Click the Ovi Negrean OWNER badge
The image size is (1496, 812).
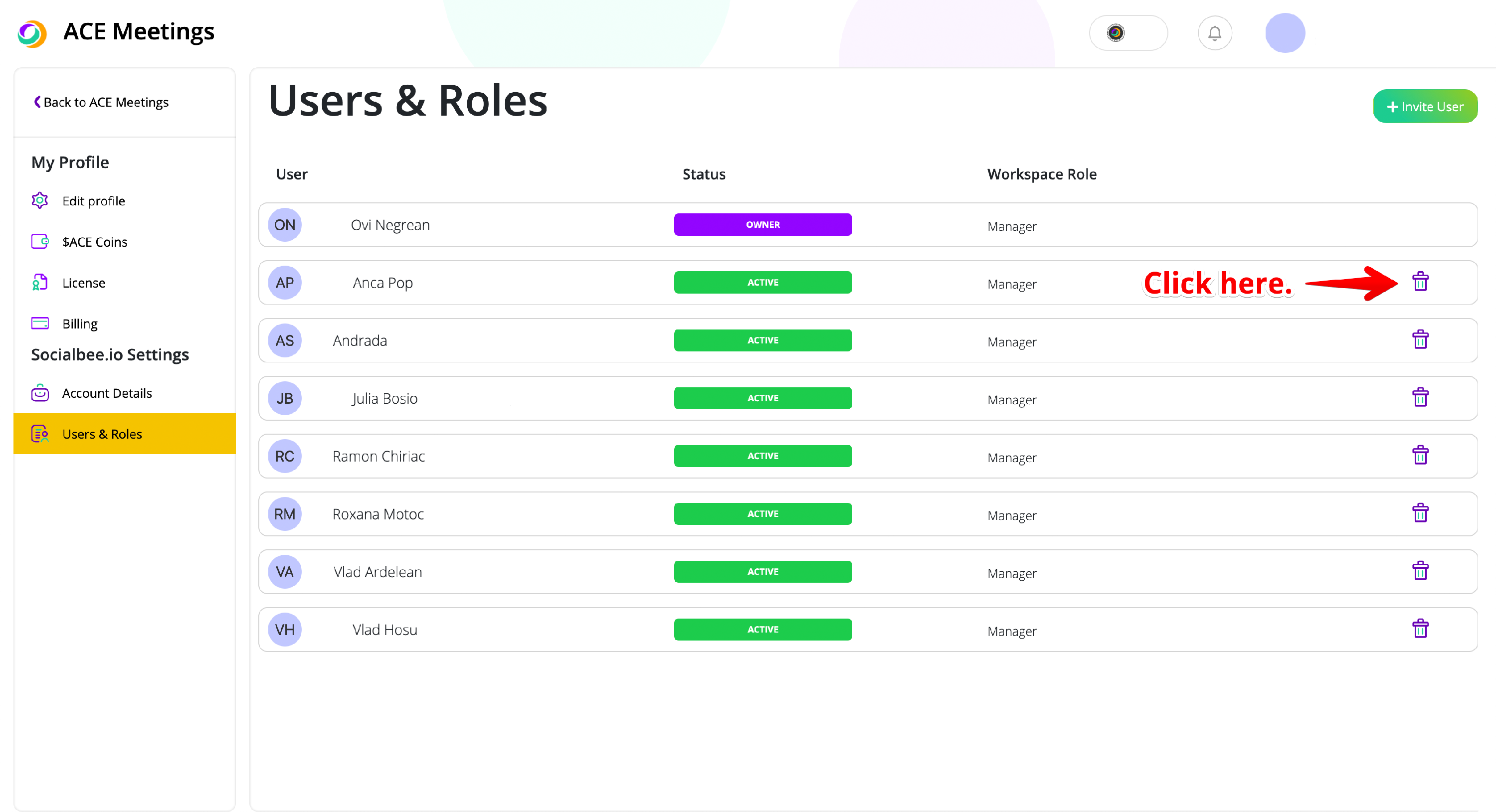click(x=762, y=225)
